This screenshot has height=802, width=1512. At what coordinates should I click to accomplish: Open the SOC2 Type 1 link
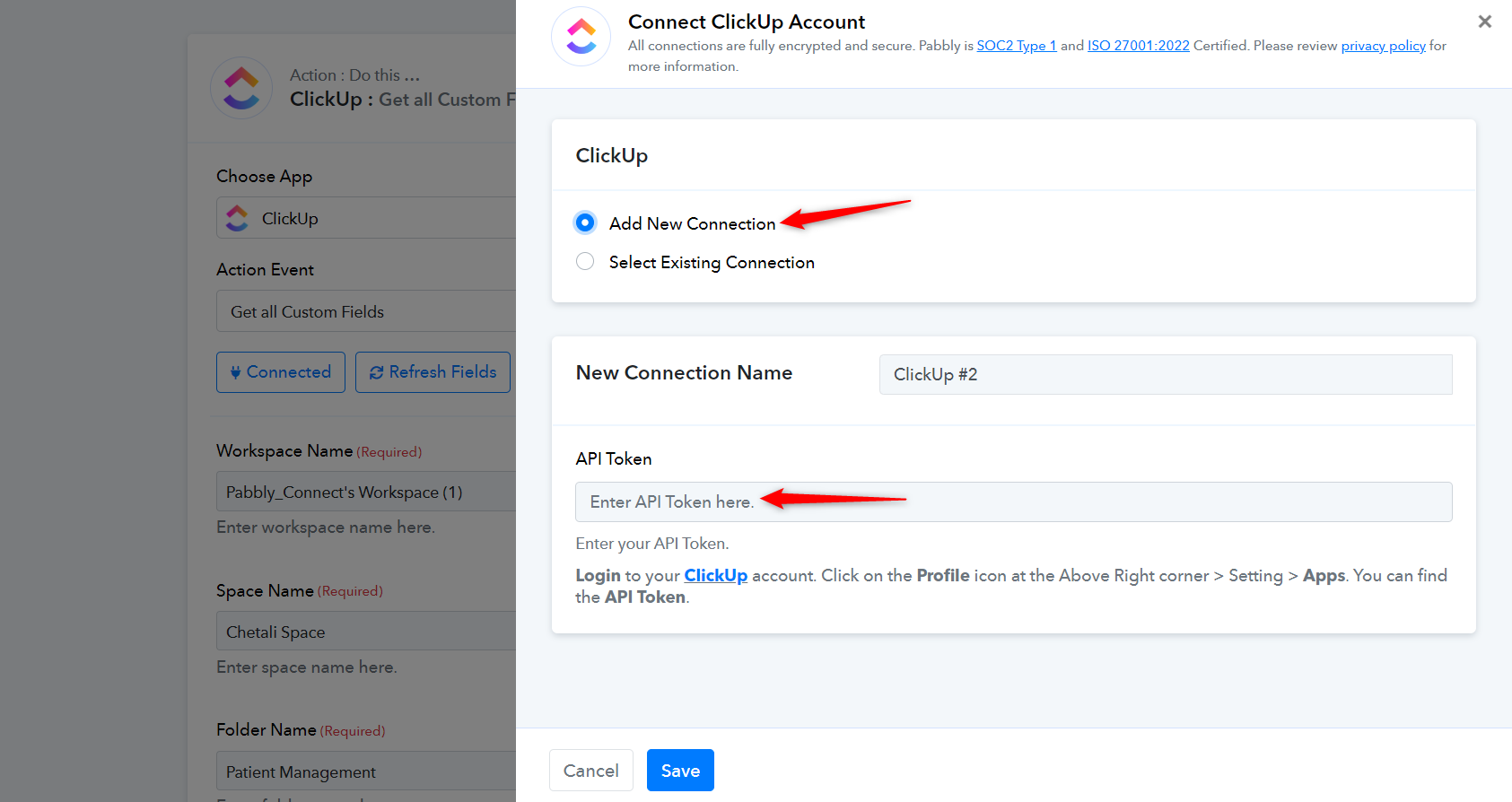(1017, 46)
